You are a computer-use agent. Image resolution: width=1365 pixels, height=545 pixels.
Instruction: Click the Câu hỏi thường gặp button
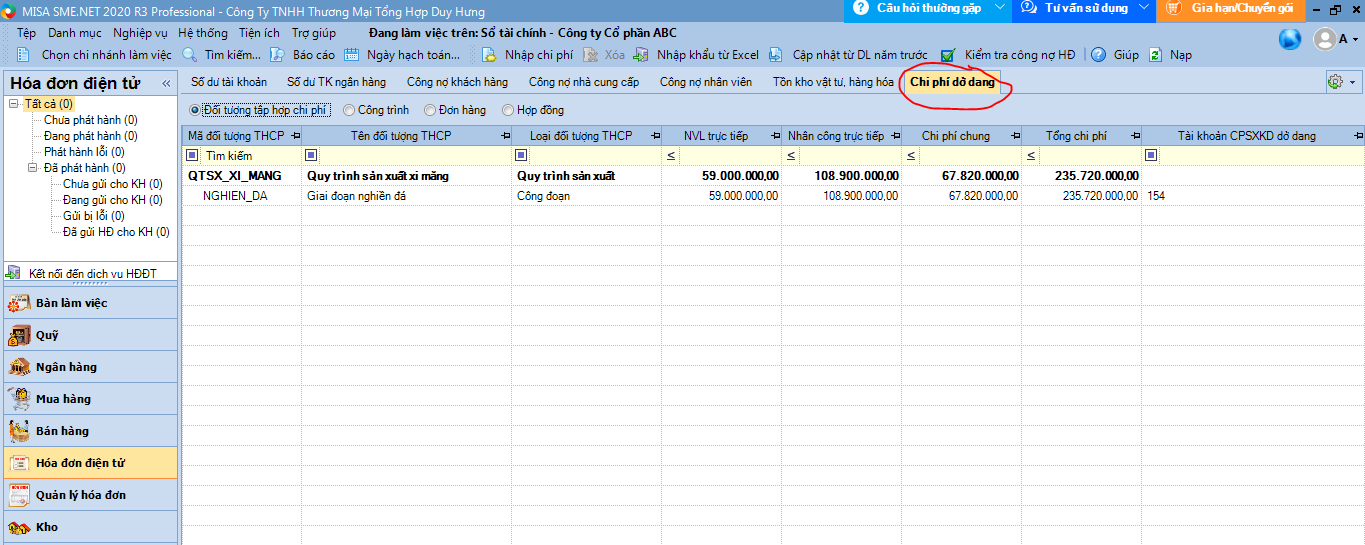pos(916,9)
